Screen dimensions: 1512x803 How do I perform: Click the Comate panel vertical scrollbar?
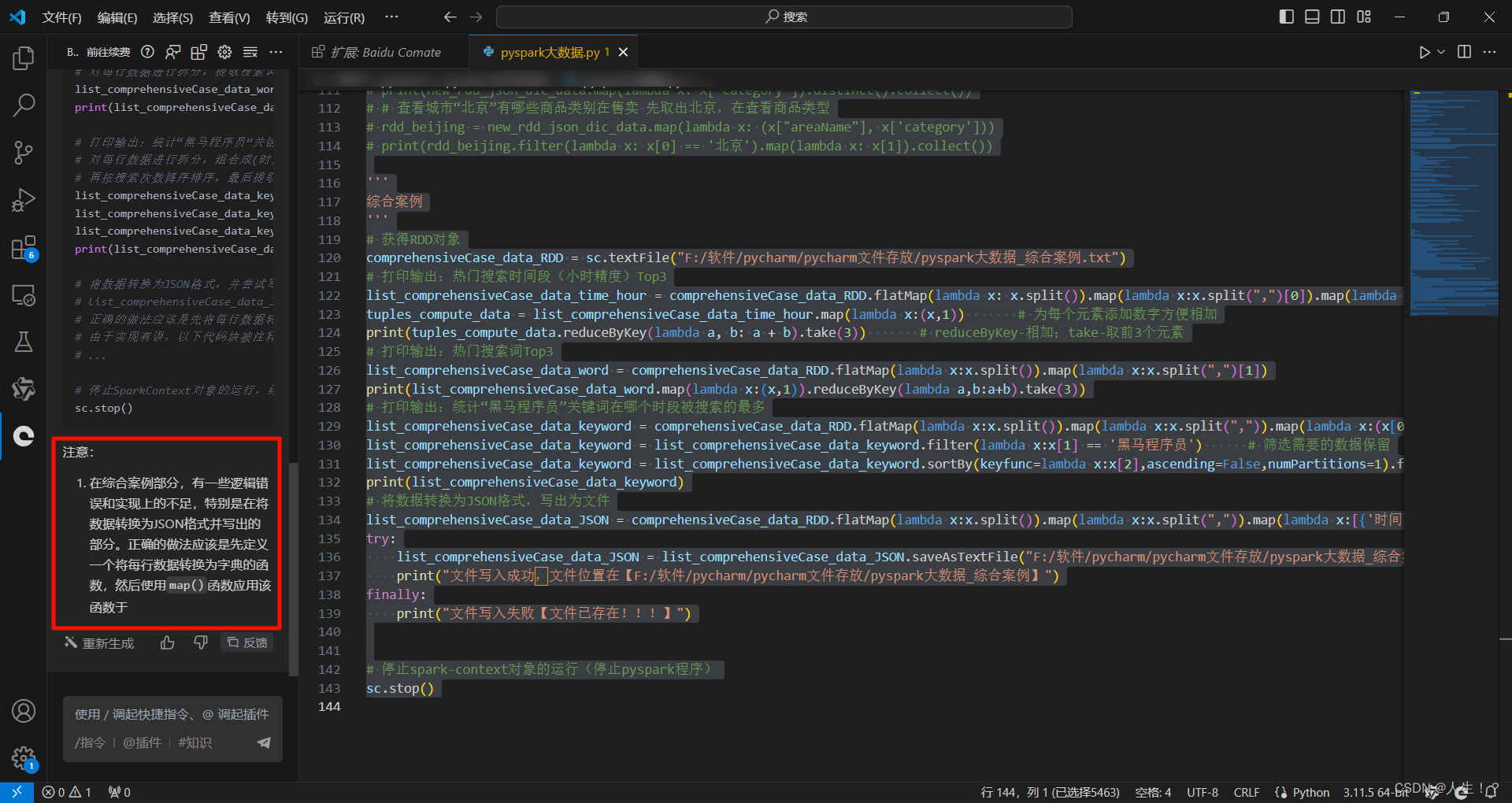(294, 569)
